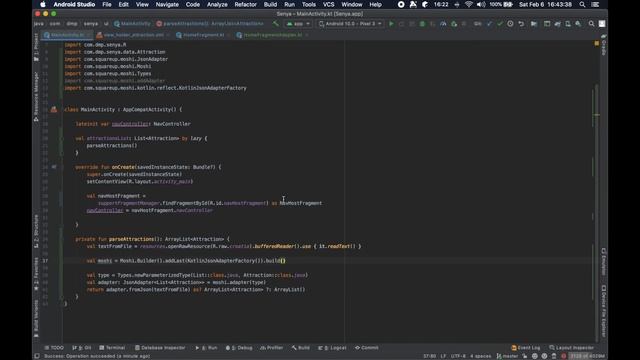Toggle the Device File Explorer side panel
Screen dimensions: 640x360
tap(604, 311)
